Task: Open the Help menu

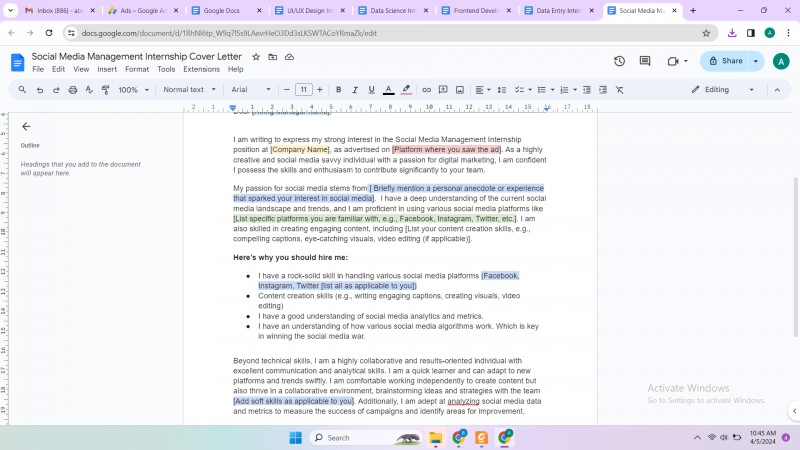Action: [x=236, y=69]
